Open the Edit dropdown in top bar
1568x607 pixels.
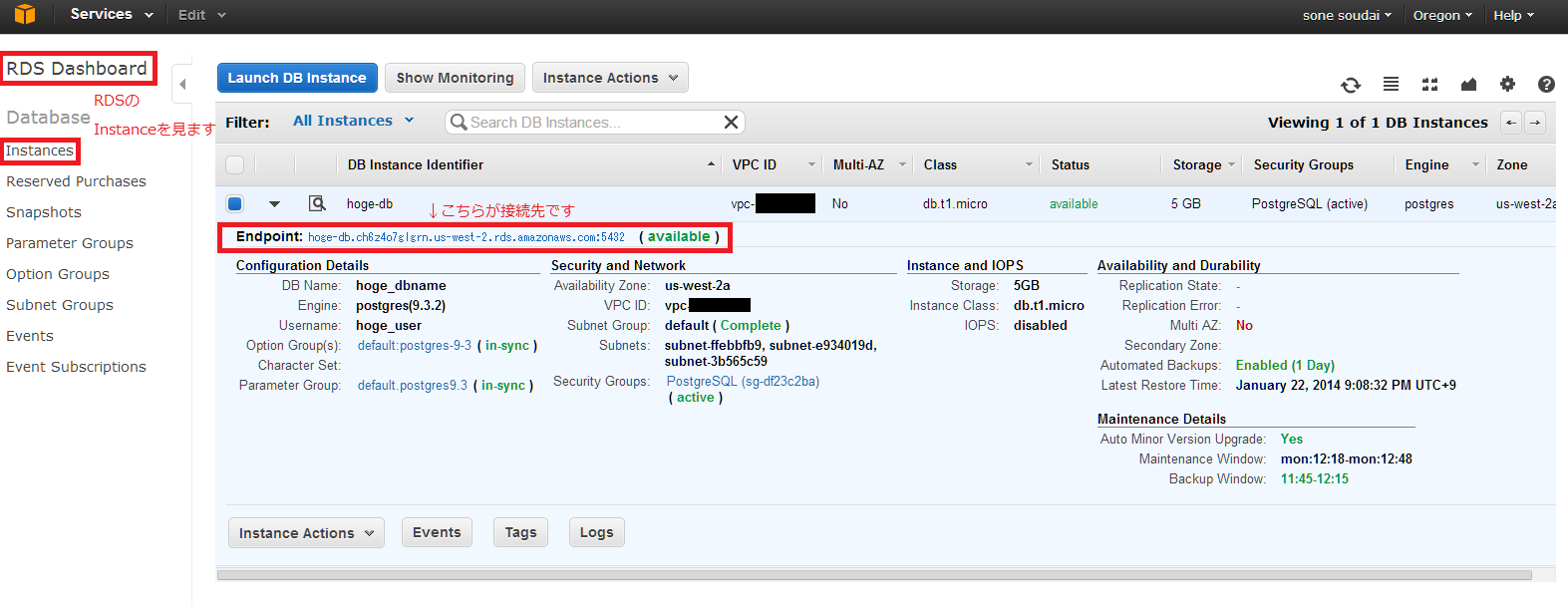tap(202, 15)
